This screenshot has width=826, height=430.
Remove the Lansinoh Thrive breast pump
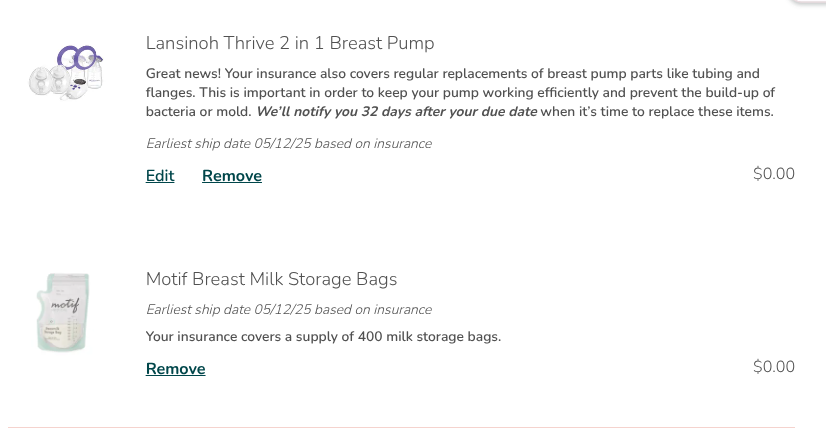pyautogui.click(x=232, y=175)
